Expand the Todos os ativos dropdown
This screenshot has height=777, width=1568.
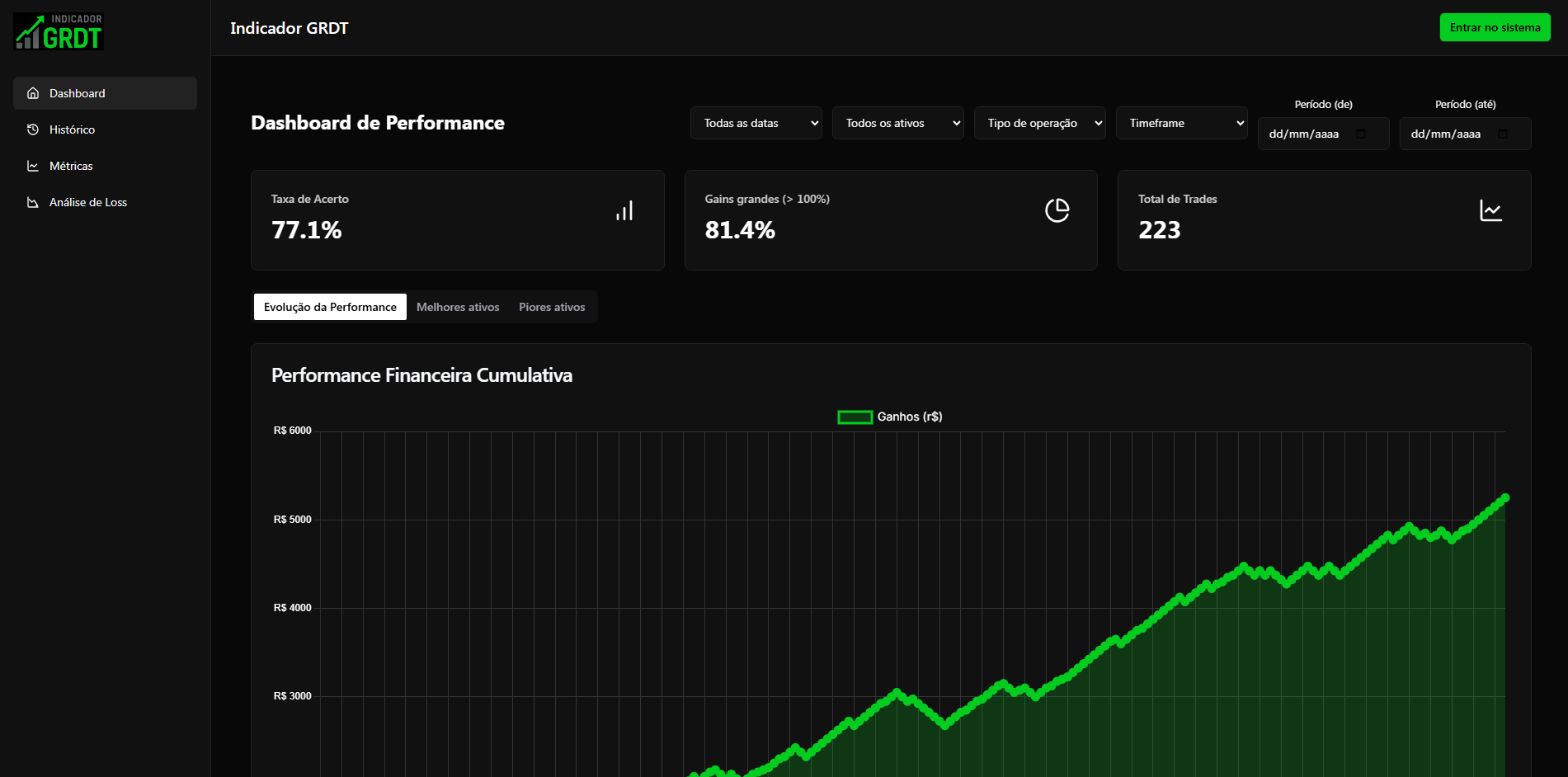[898, 123]
